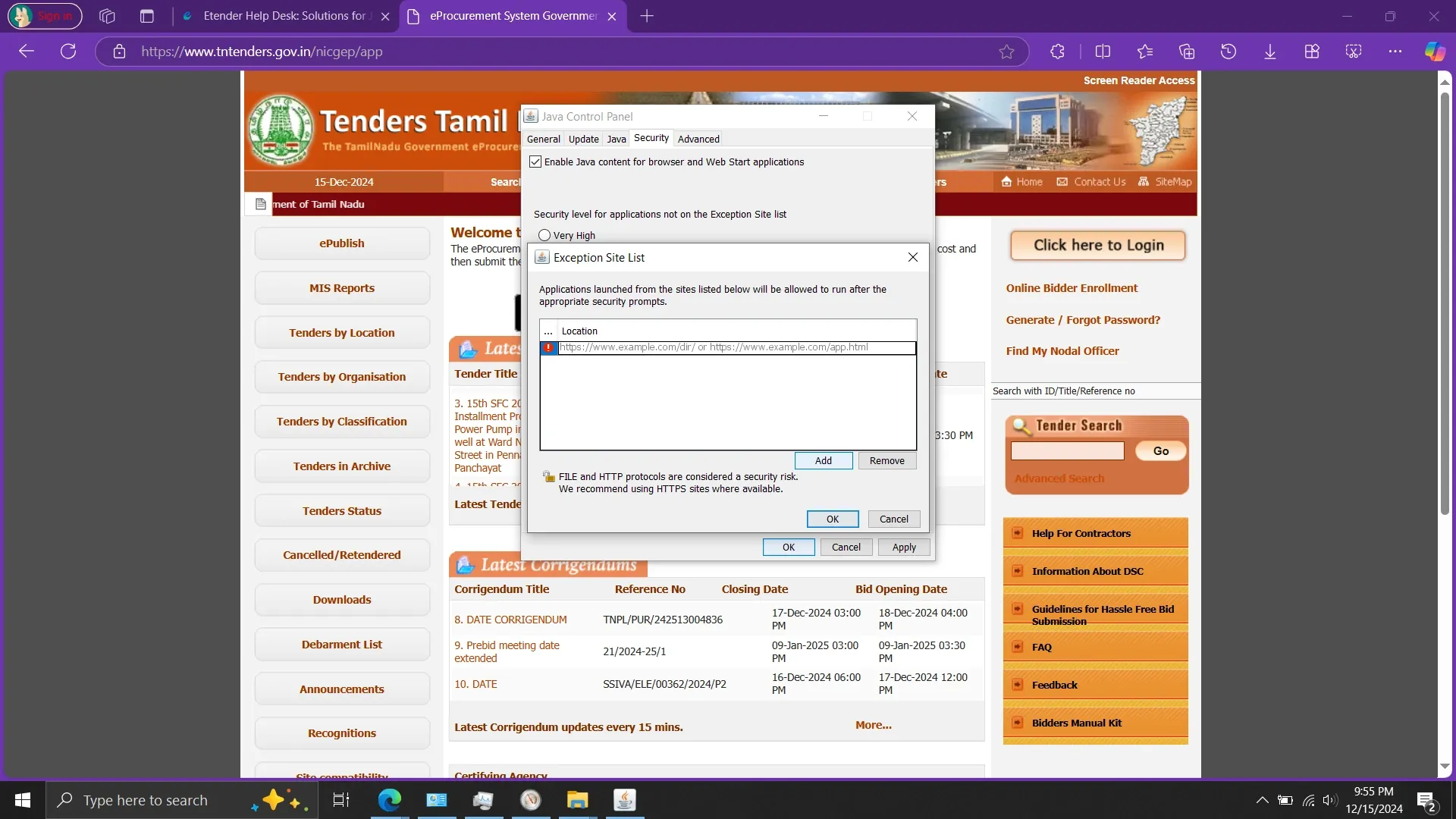
Task: Click the Tender Search text box
Action: [x=1067, y=451]
